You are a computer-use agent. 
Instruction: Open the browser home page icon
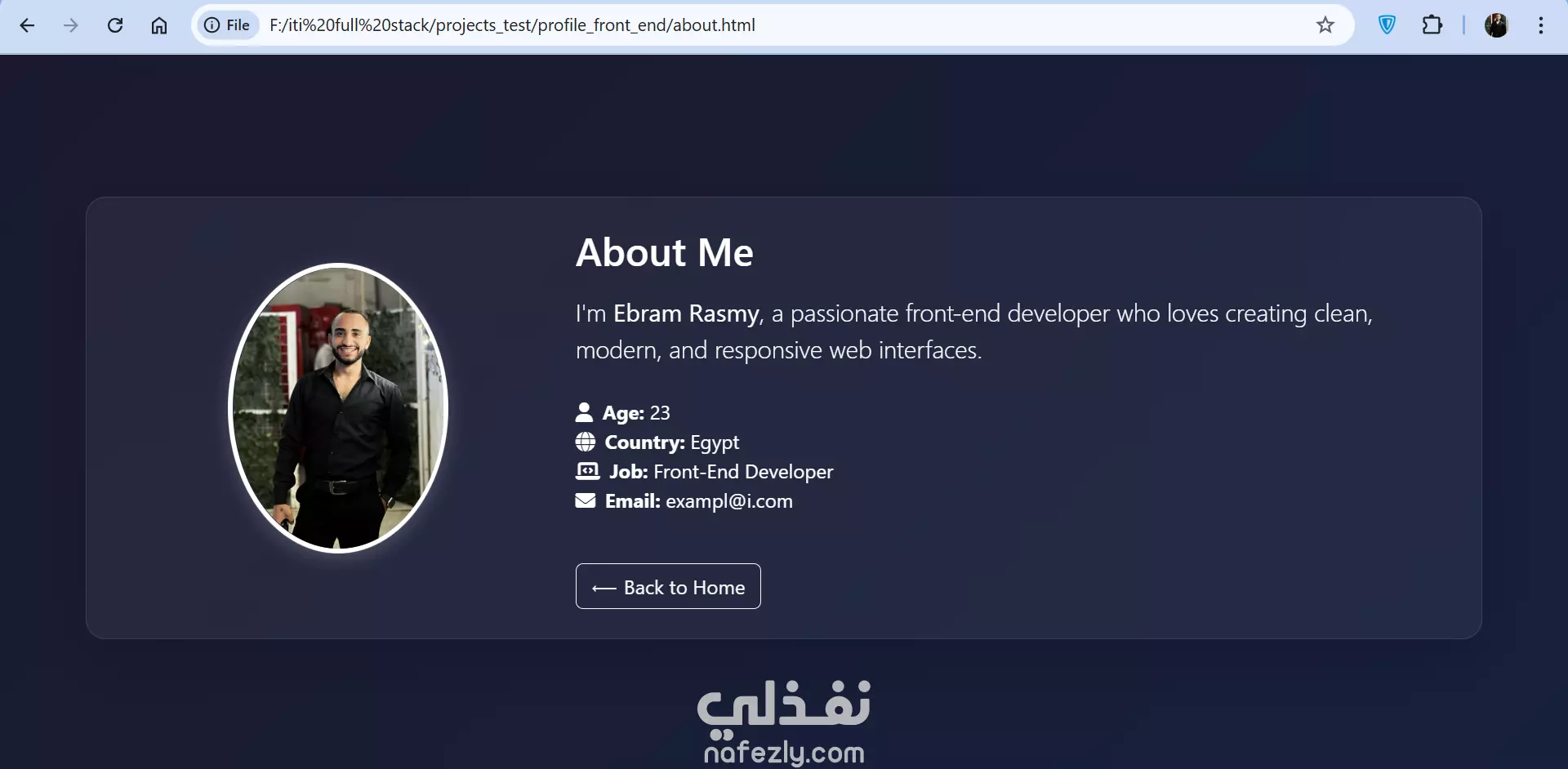point(159,25)
